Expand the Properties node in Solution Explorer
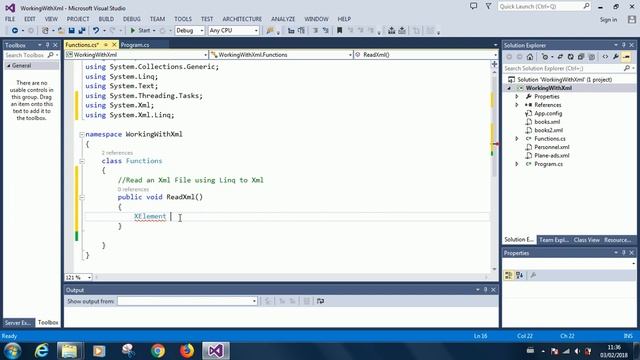640x360 pixels. point(517,97)
